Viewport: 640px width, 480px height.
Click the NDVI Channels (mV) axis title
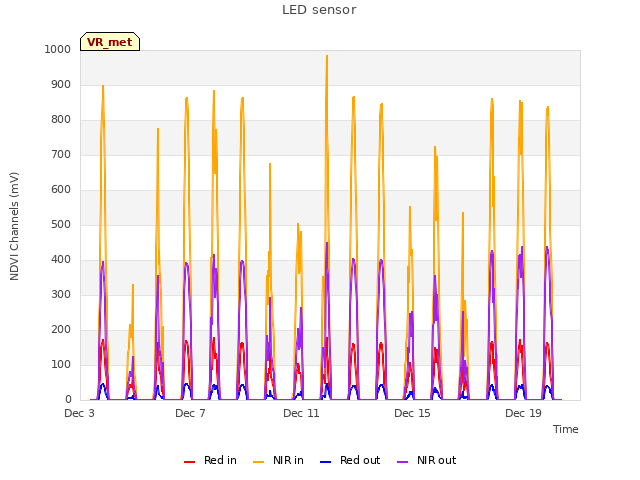[x=14, y=226]
